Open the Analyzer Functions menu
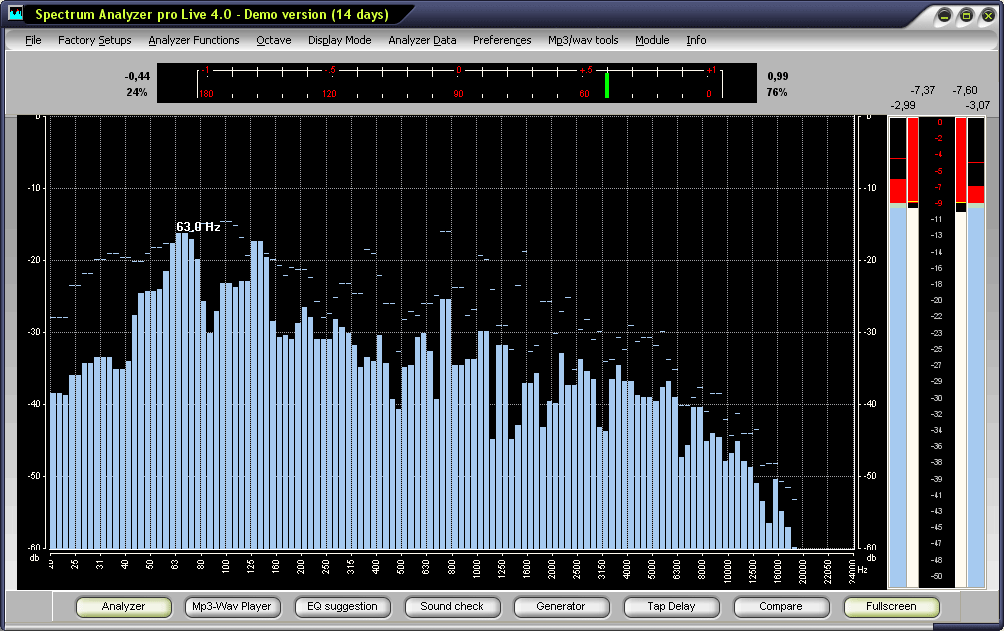1004x631 pixels. coord(194,40)
